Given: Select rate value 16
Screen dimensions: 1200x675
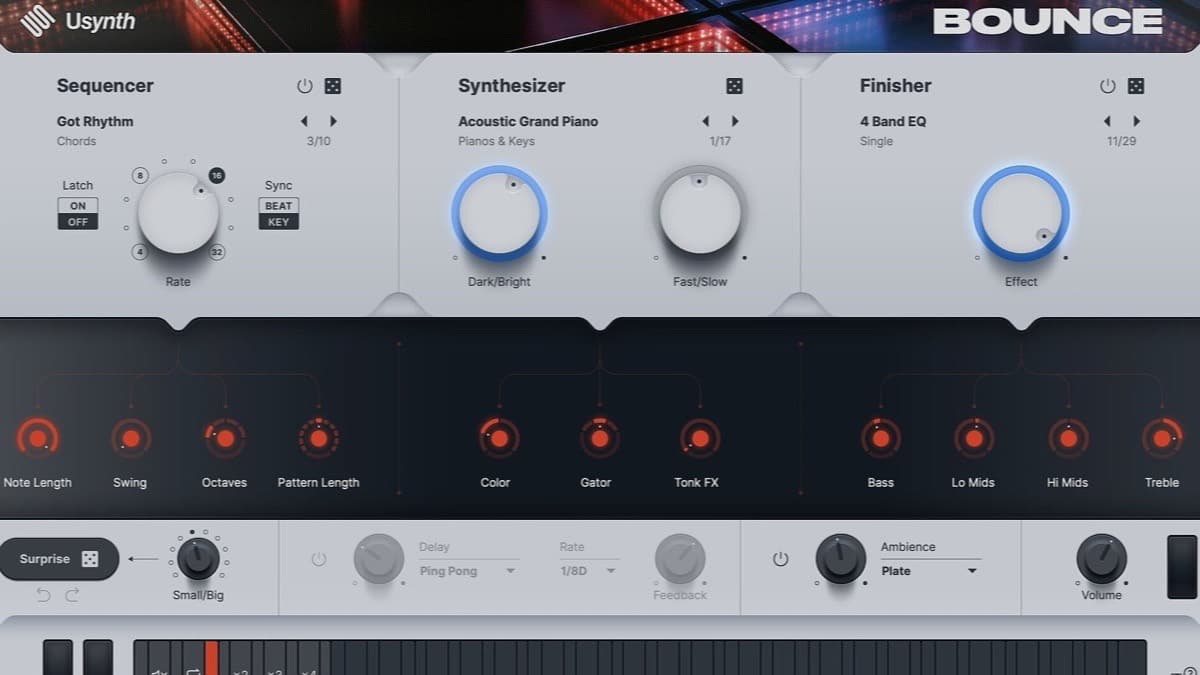Looking at the screenshot, I should [x=217, y=176].
